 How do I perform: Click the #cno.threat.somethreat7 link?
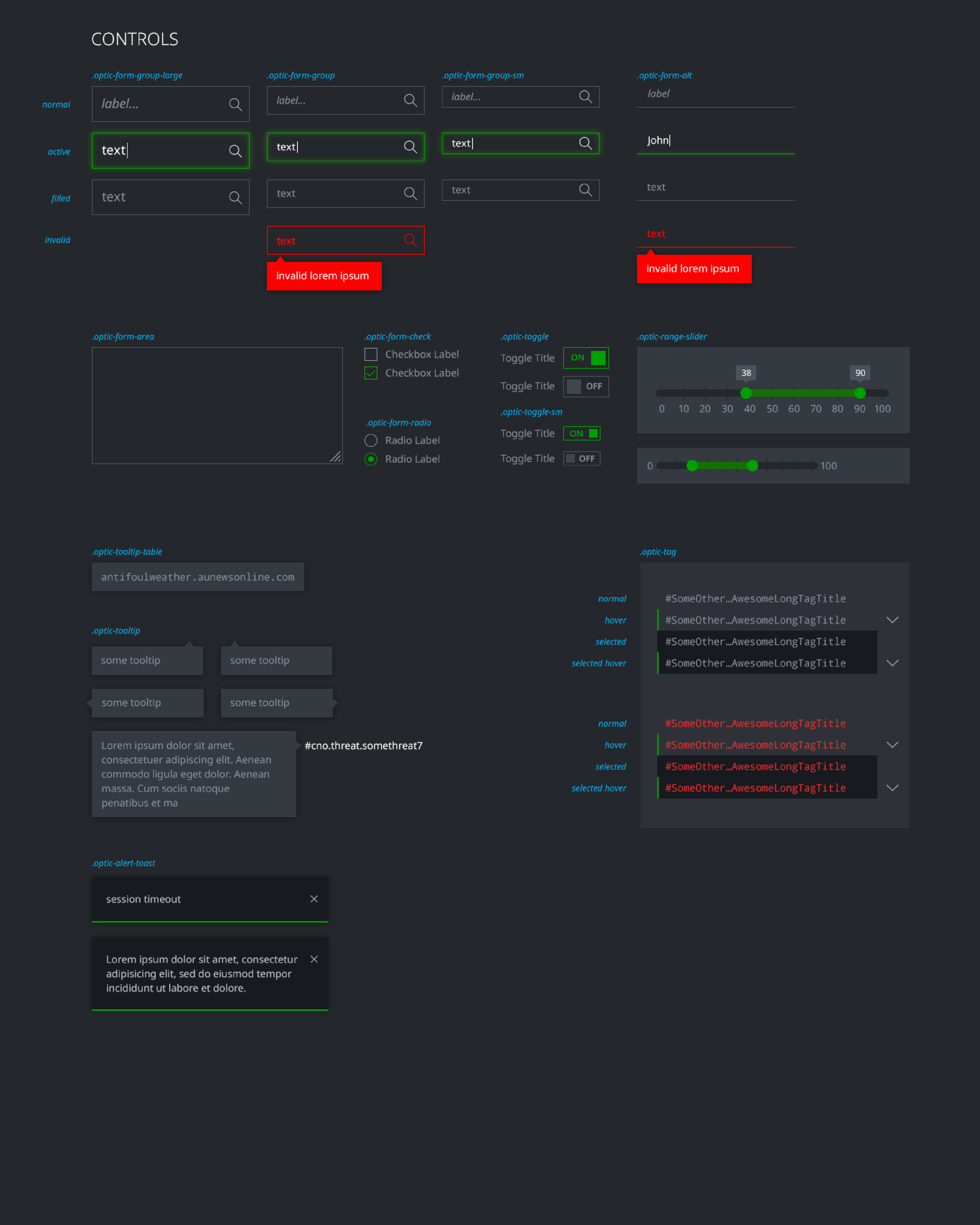[364, 745]
